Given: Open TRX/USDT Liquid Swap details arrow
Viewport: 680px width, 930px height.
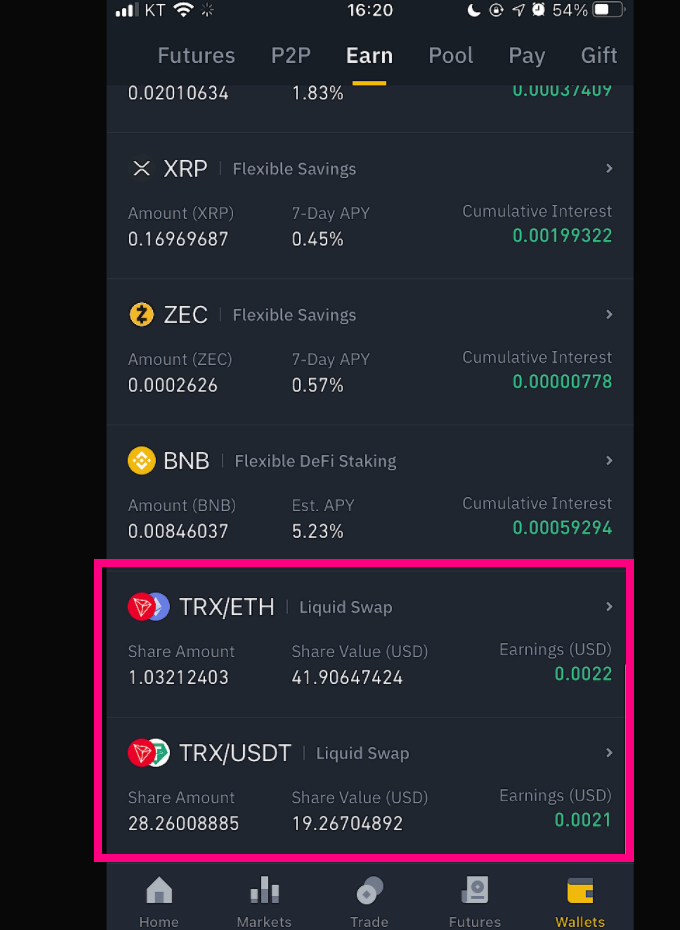Looking at the screenshot, I should point(609,753).
